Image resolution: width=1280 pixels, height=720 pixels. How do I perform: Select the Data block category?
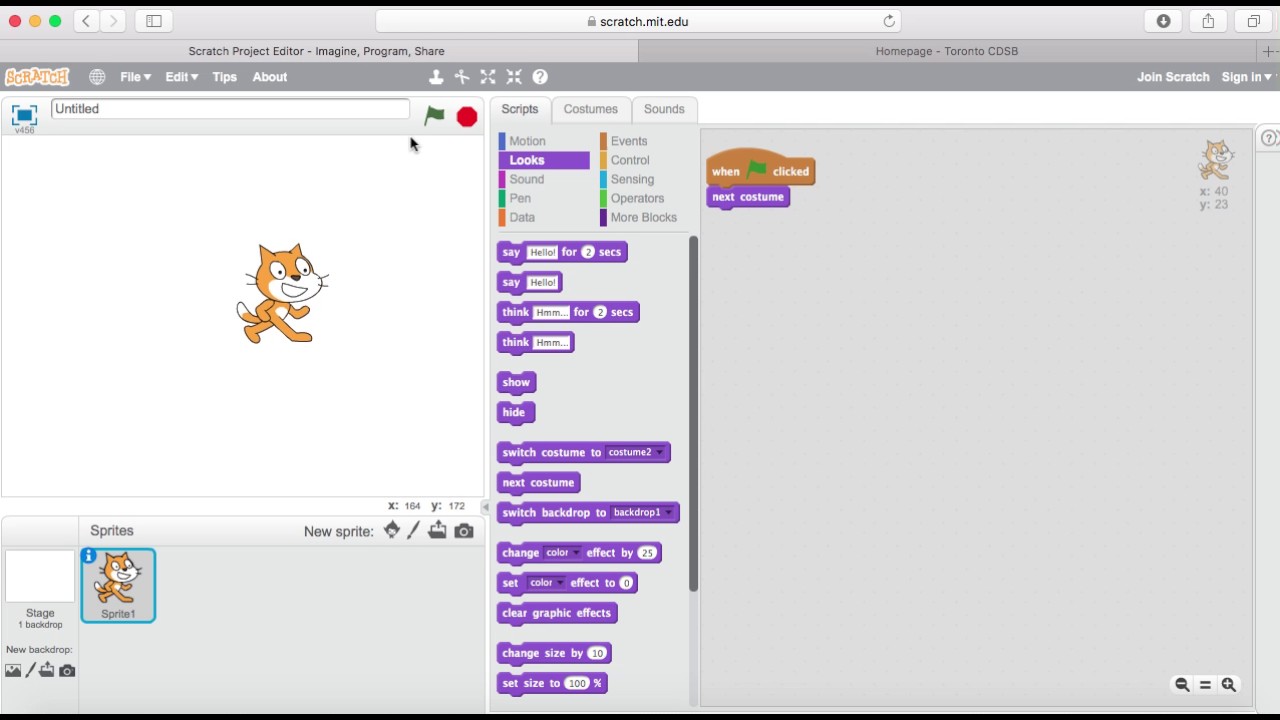click(x=522, y=217)
